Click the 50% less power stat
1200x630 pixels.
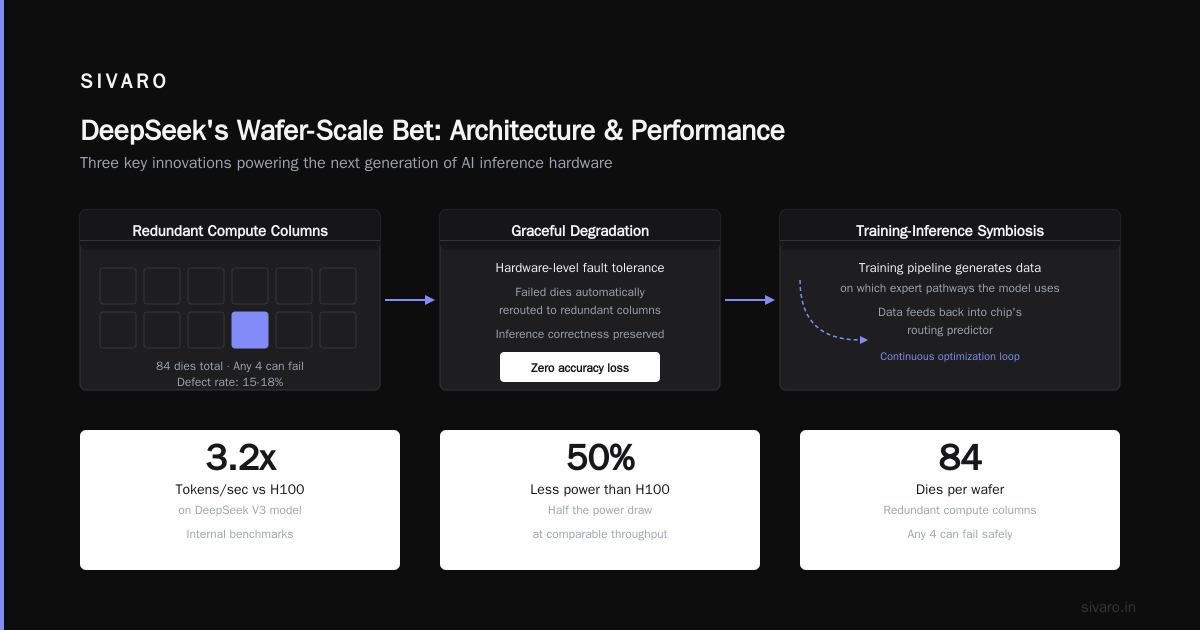[600, 500]
